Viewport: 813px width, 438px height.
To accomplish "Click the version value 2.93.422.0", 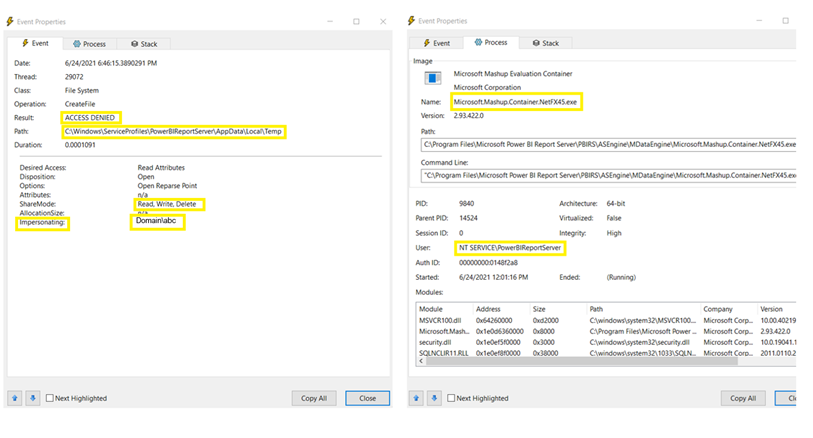I will pos(469,116).
